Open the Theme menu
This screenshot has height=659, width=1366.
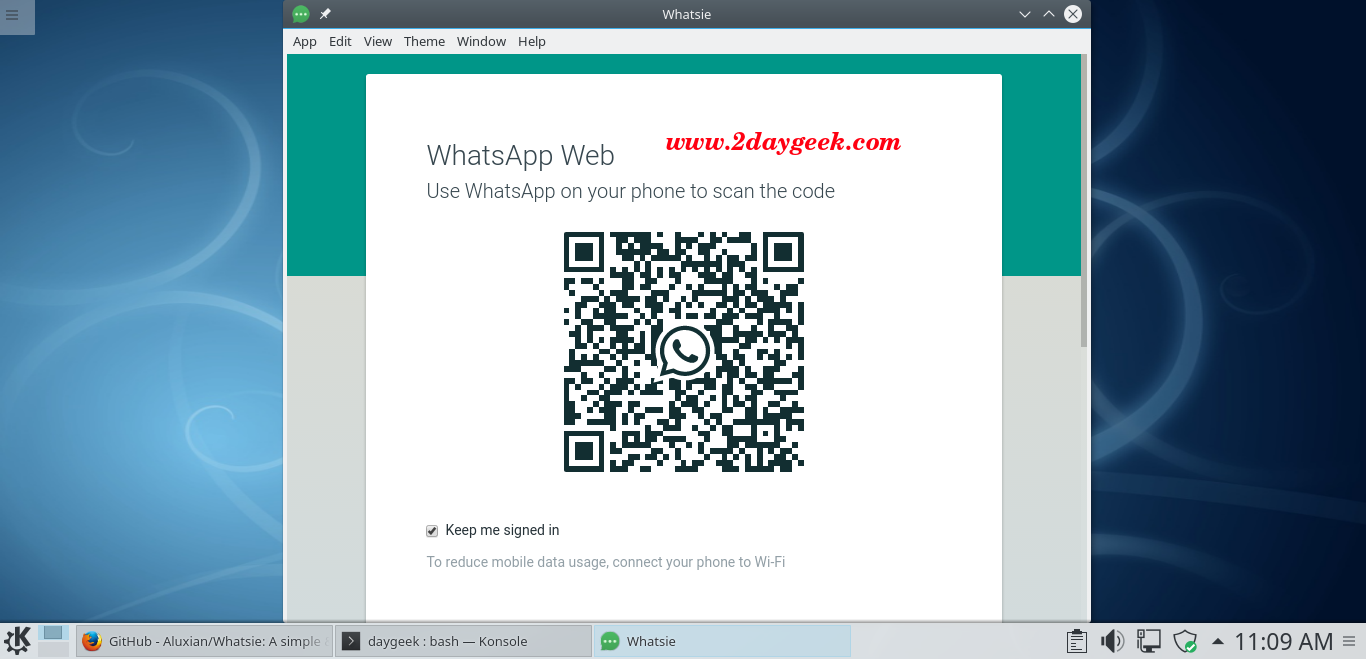click(424, 41)
